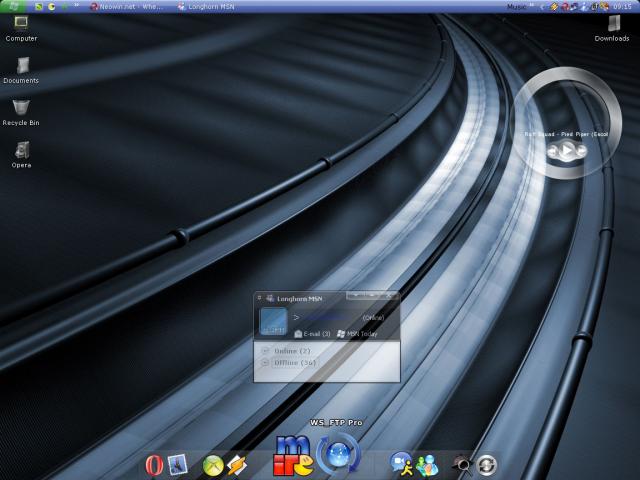Image resolution: width=640 pixels, height=480 pixels.
Task: Click the red round tray icon
Action: (x=565, y=7)
